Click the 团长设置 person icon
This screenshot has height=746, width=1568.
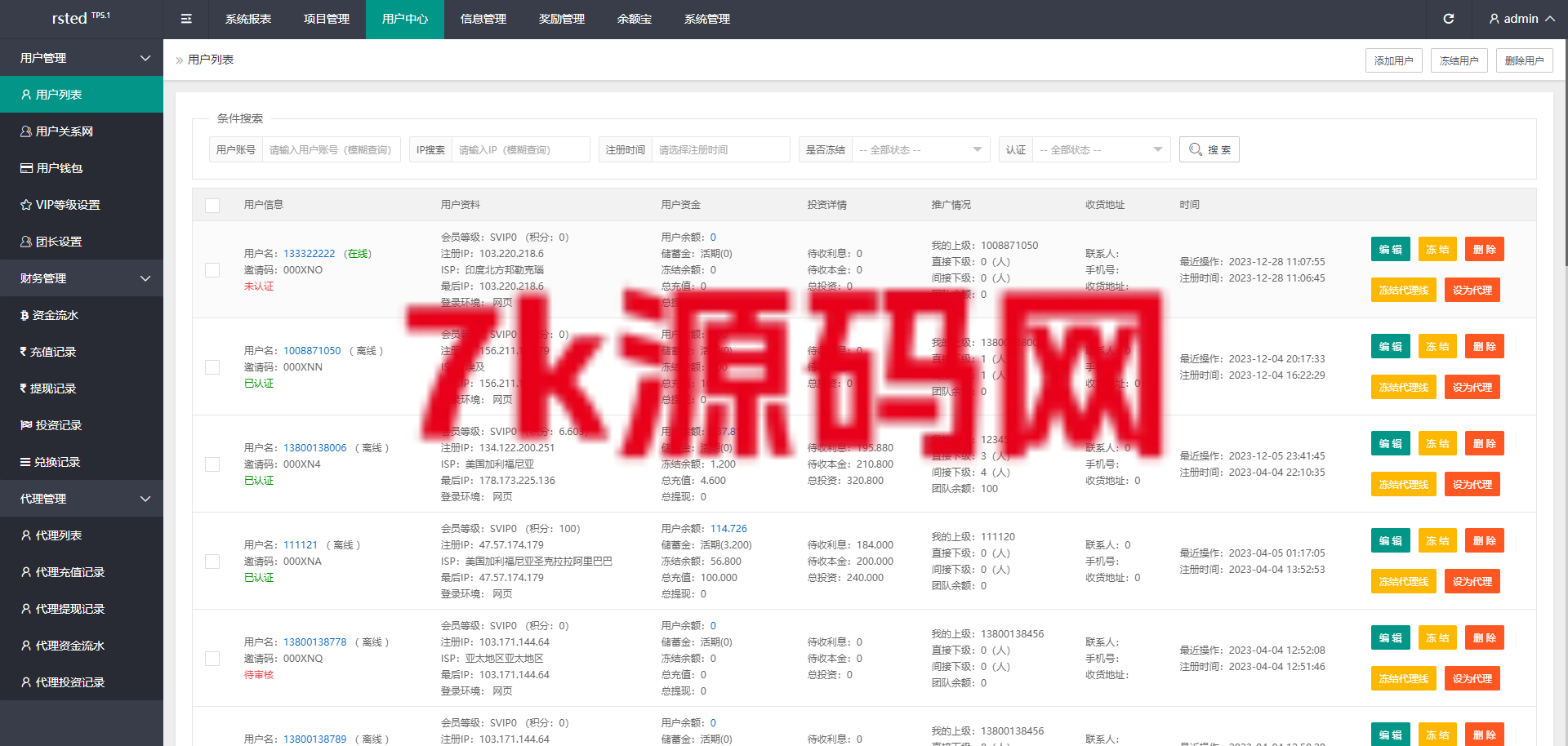(26, 242)
